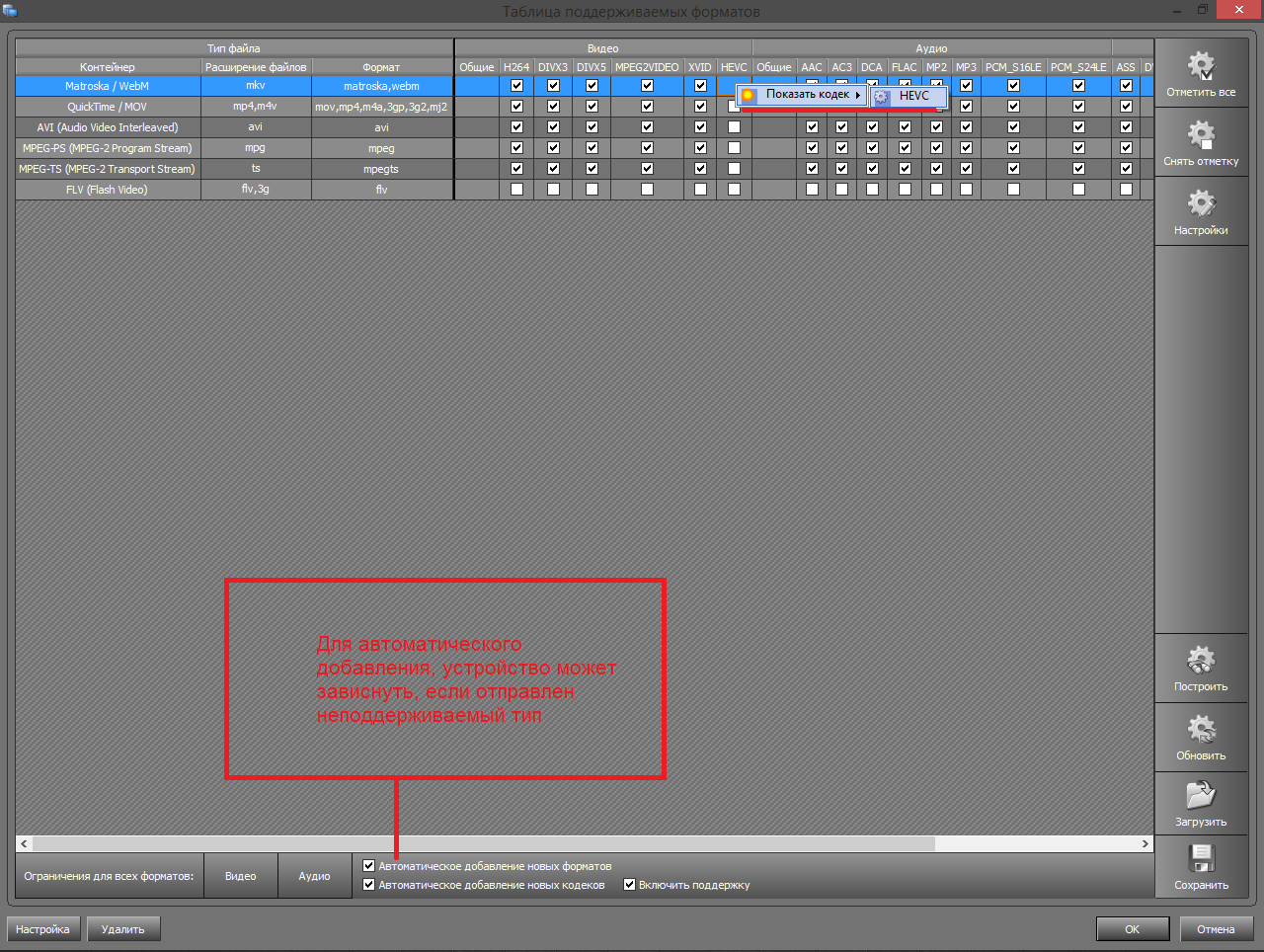This screenshot has width=1264, height=952.
Task: Enable H264 checkbox in the FLV row
Action: pyautogui.click(x=516, y=190)
